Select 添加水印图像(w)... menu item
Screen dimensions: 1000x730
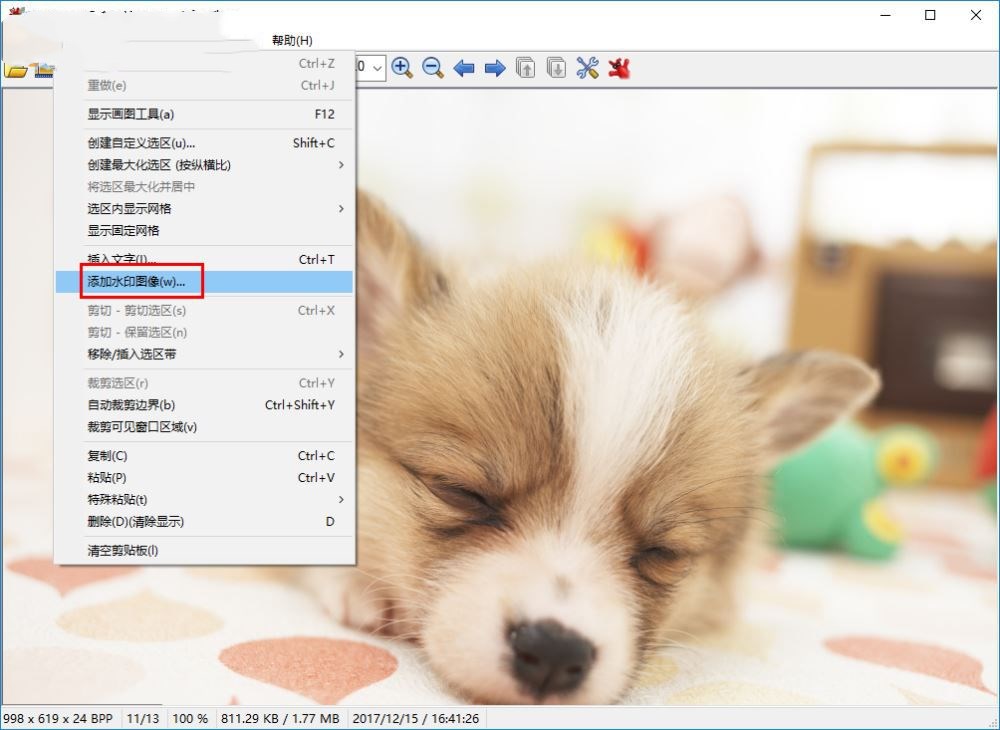coord(204,282)
